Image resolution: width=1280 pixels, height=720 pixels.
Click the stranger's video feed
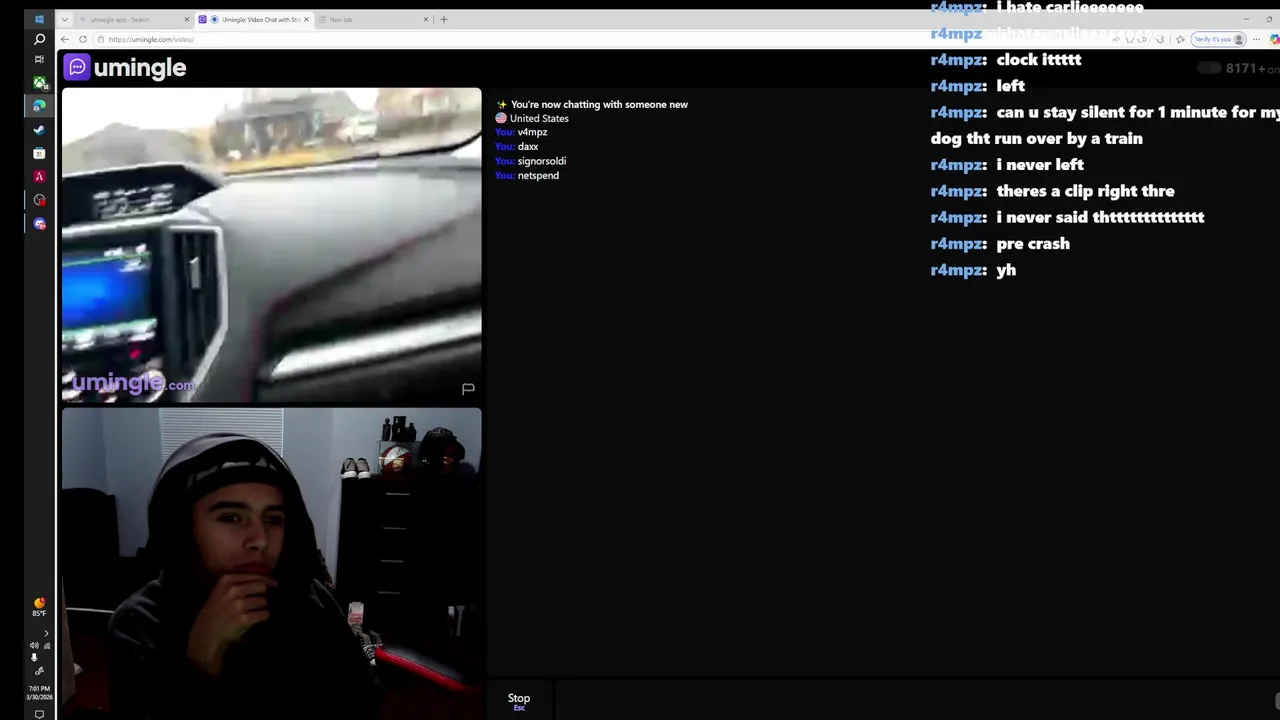click(x=271, y=245)
